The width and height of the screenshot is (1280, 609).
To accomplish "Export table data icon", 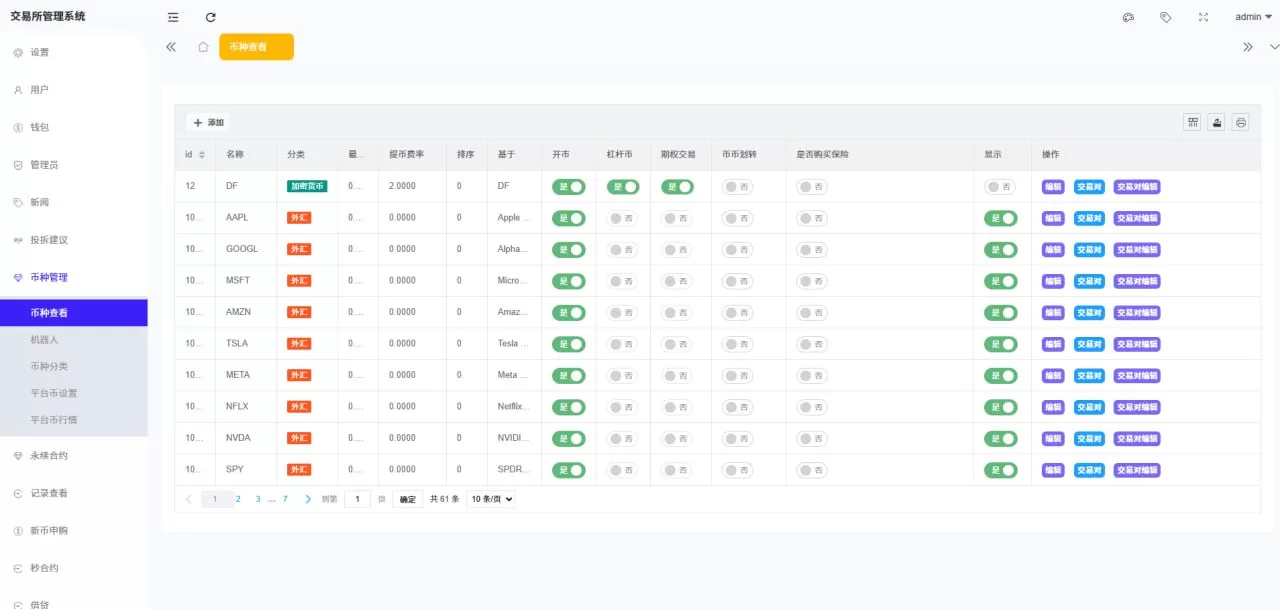I will coord(1217,122).
